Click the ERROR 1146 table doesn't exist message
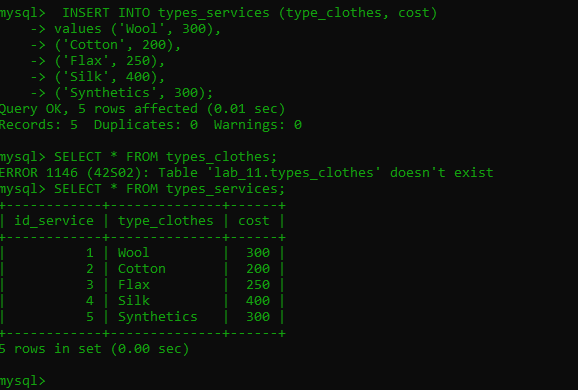 (247, 173)
